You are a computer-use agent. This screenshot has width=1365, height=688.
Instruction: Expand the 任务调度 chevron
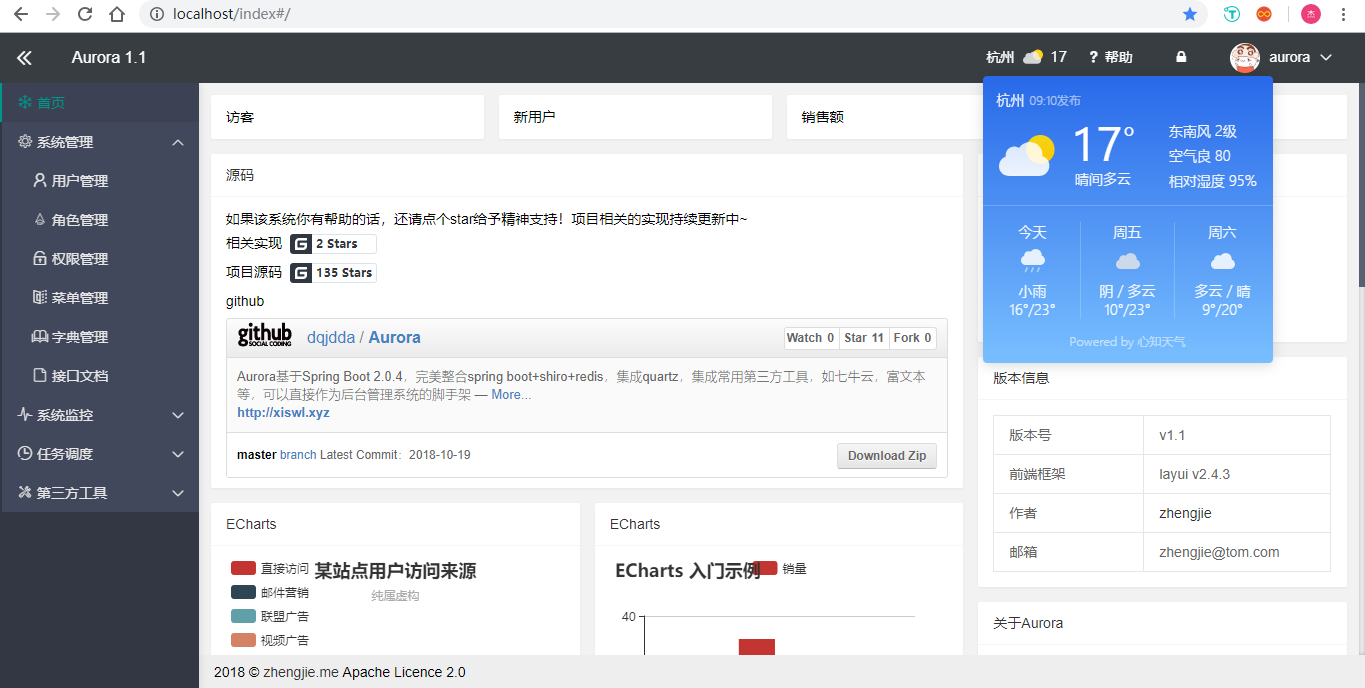coord(178,454)
